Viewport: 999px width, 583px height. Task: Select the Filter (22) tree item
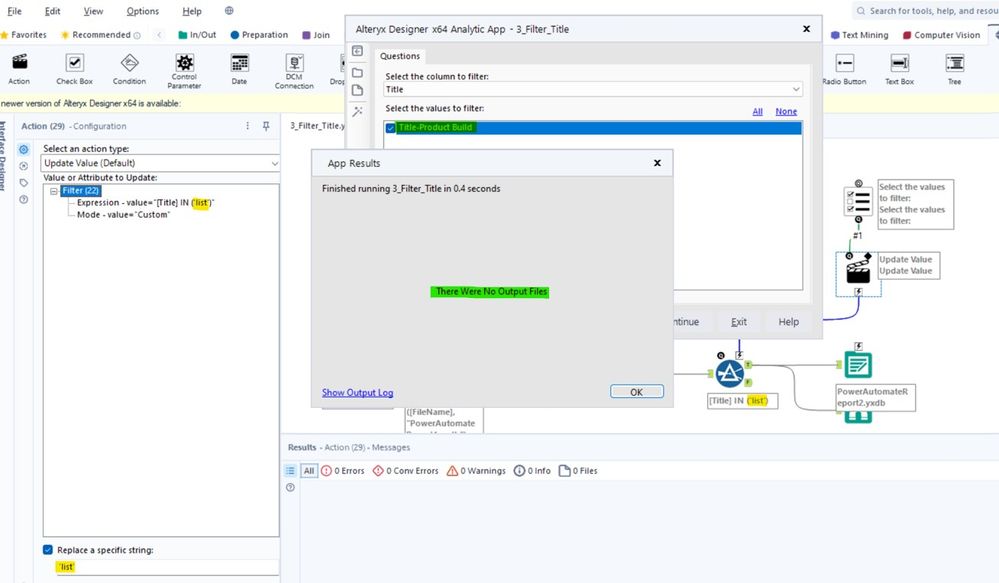tap(80, 191)
